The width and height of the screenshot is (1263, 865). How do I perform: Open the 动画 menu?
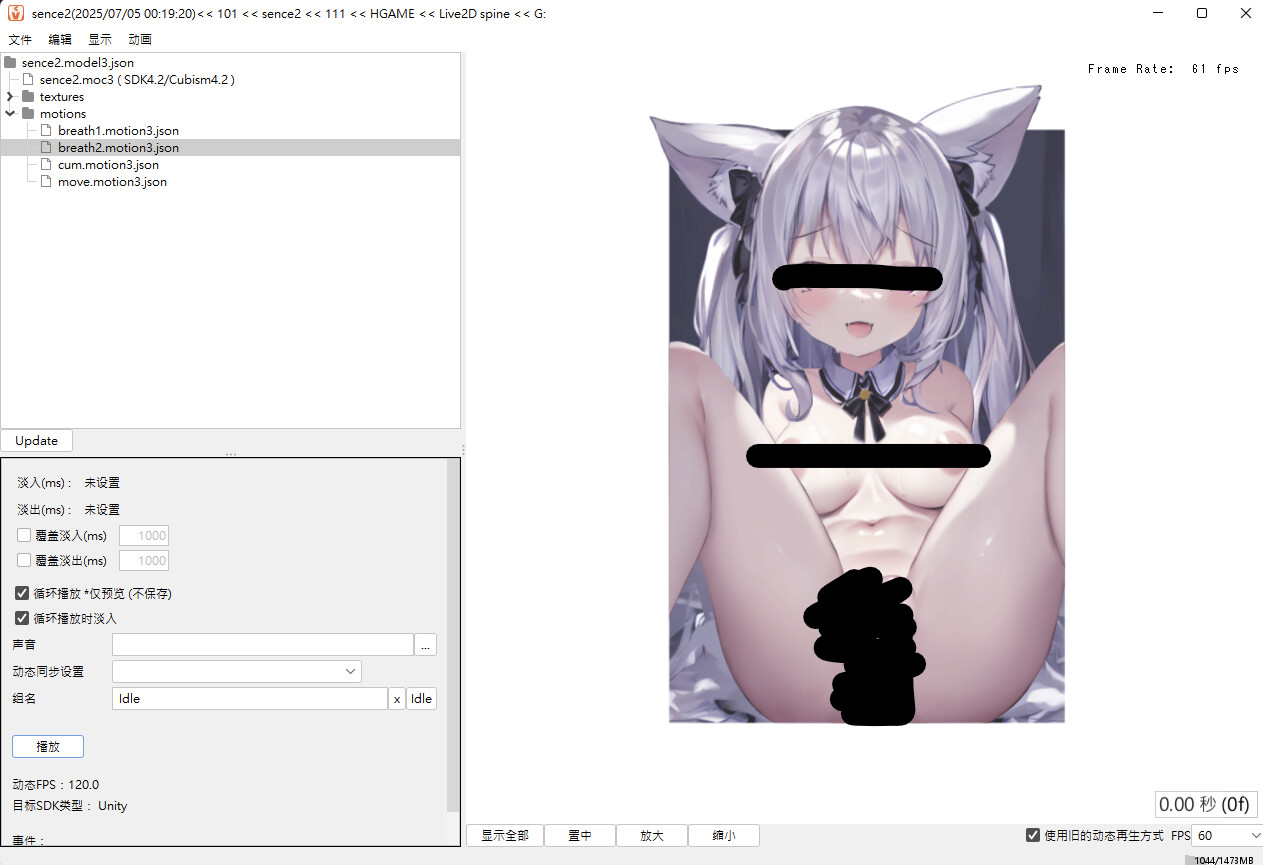(x=140, y=39)
